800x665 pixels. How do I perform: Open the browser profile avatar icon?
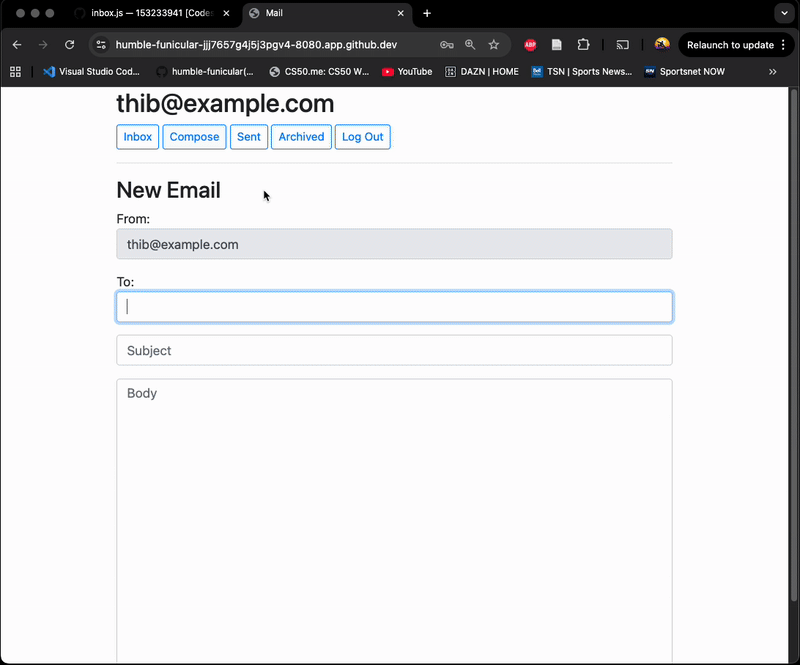(x=662, y=45)
